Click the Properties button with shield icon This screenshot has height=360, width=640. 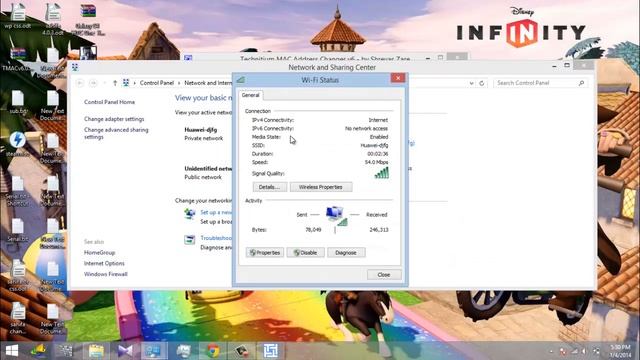tap(265, 253)
